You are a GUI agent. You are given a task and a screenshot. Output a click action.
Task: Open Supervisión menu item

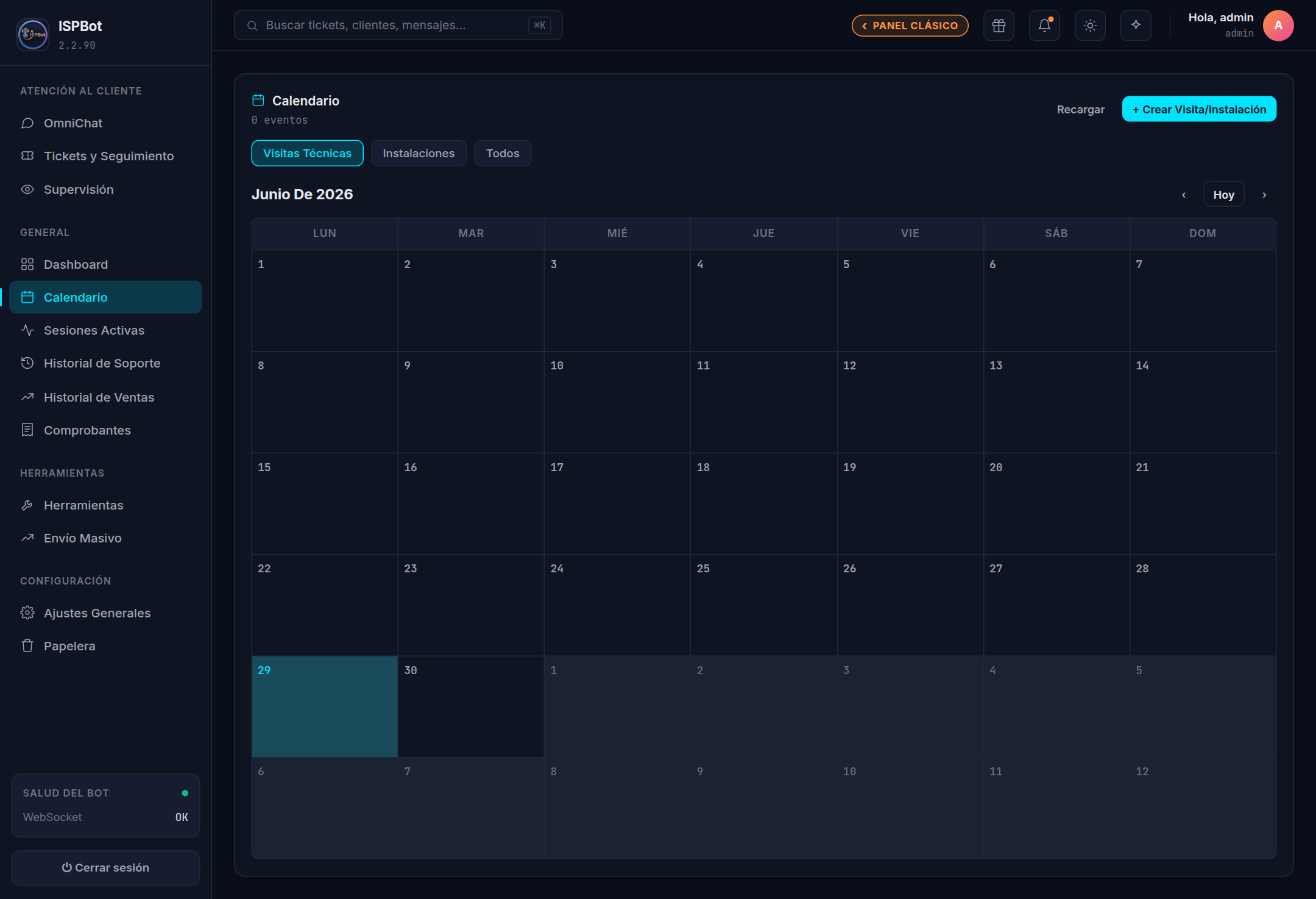pyautogui.click(x=105, y=190)
